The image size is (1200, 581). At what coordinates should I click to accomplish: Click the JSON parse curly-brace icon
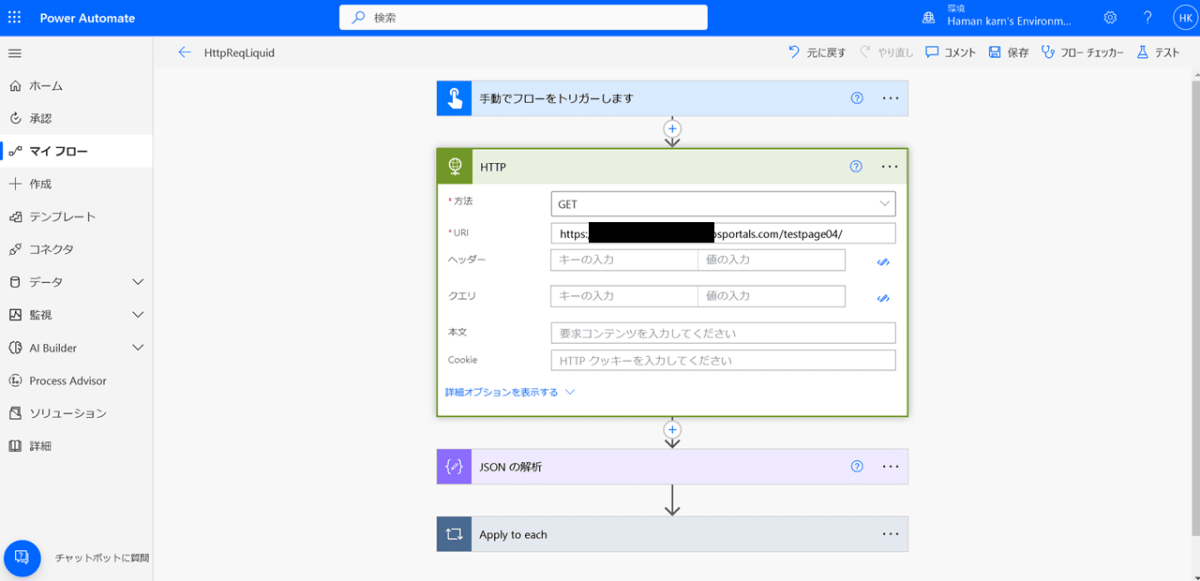pyautogui.click(x=454, y=466)
